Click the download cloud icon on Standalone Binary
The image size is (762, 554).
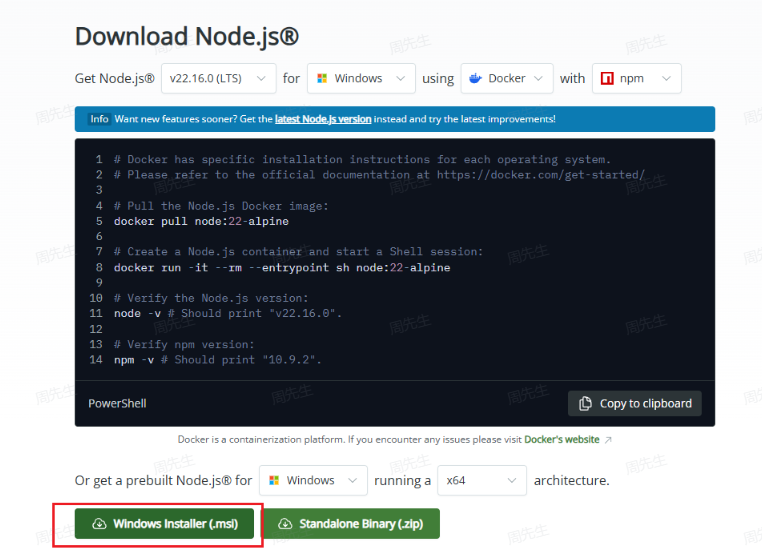pyautogui.click(x=285, y=523)
